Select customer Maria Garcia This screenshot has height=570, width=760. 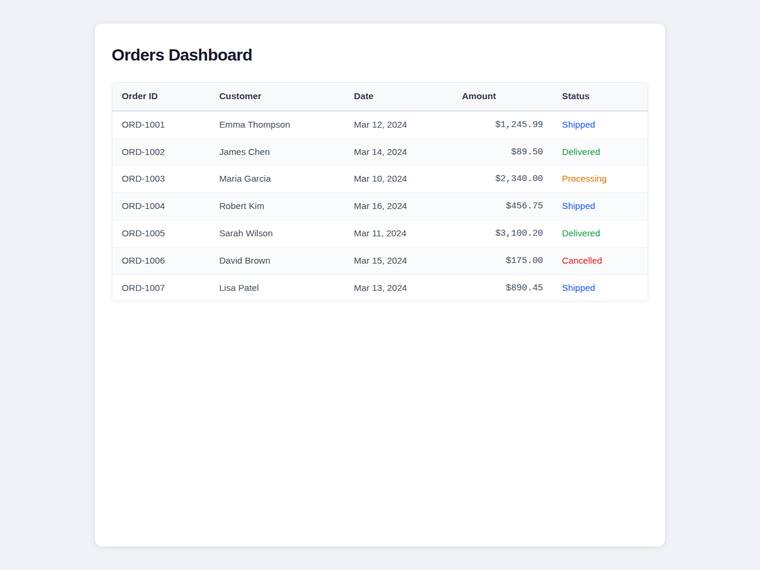245,179
